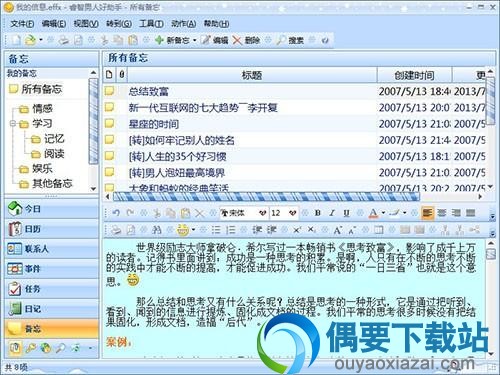Screen dimensions: 500x375
Task: Sort by the 标题 column header
Action: click(252, 75)
